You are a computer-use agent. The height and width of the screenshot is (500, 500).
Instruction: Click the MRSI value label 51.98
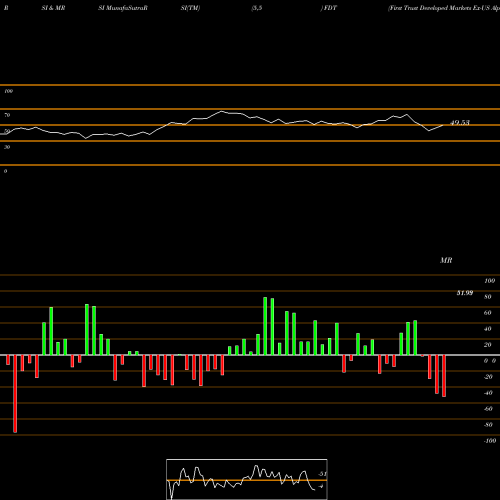pyautogui.click(x=465, y=293)
